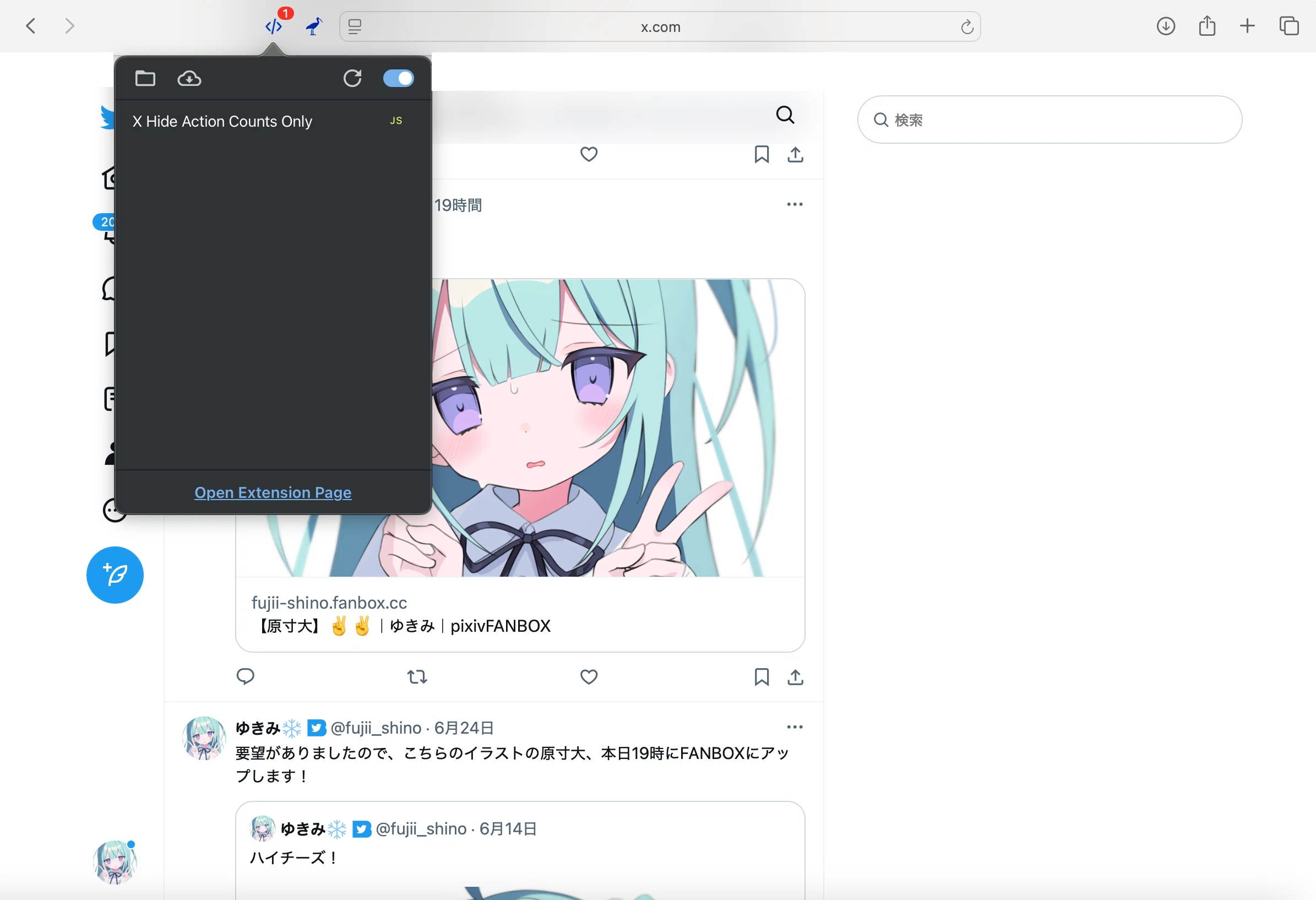Screen dimensions: 1316x900
Task: Bookmark the fanbox post
Action: pyautogui.click(x=762, y=676)
